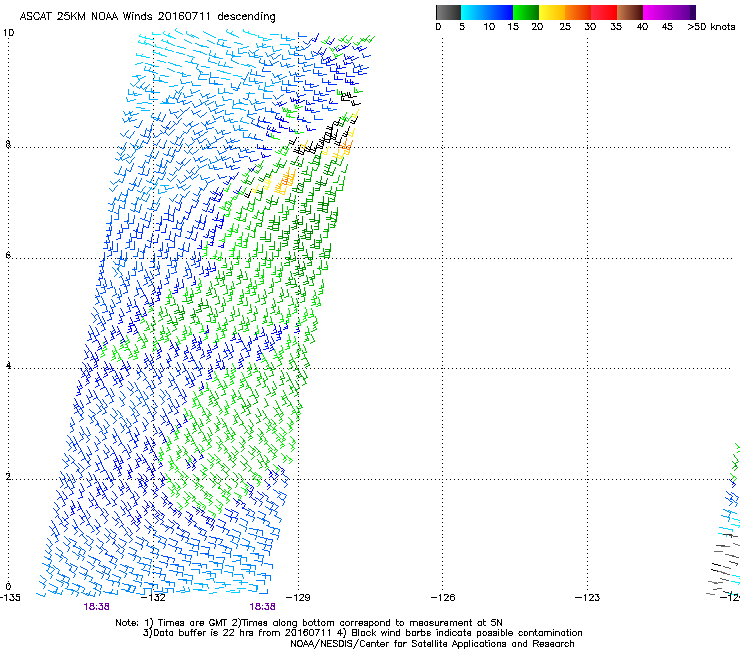Click latitude label 6 on left axis
The image size is (740, 650).
(x=8, y=255)
